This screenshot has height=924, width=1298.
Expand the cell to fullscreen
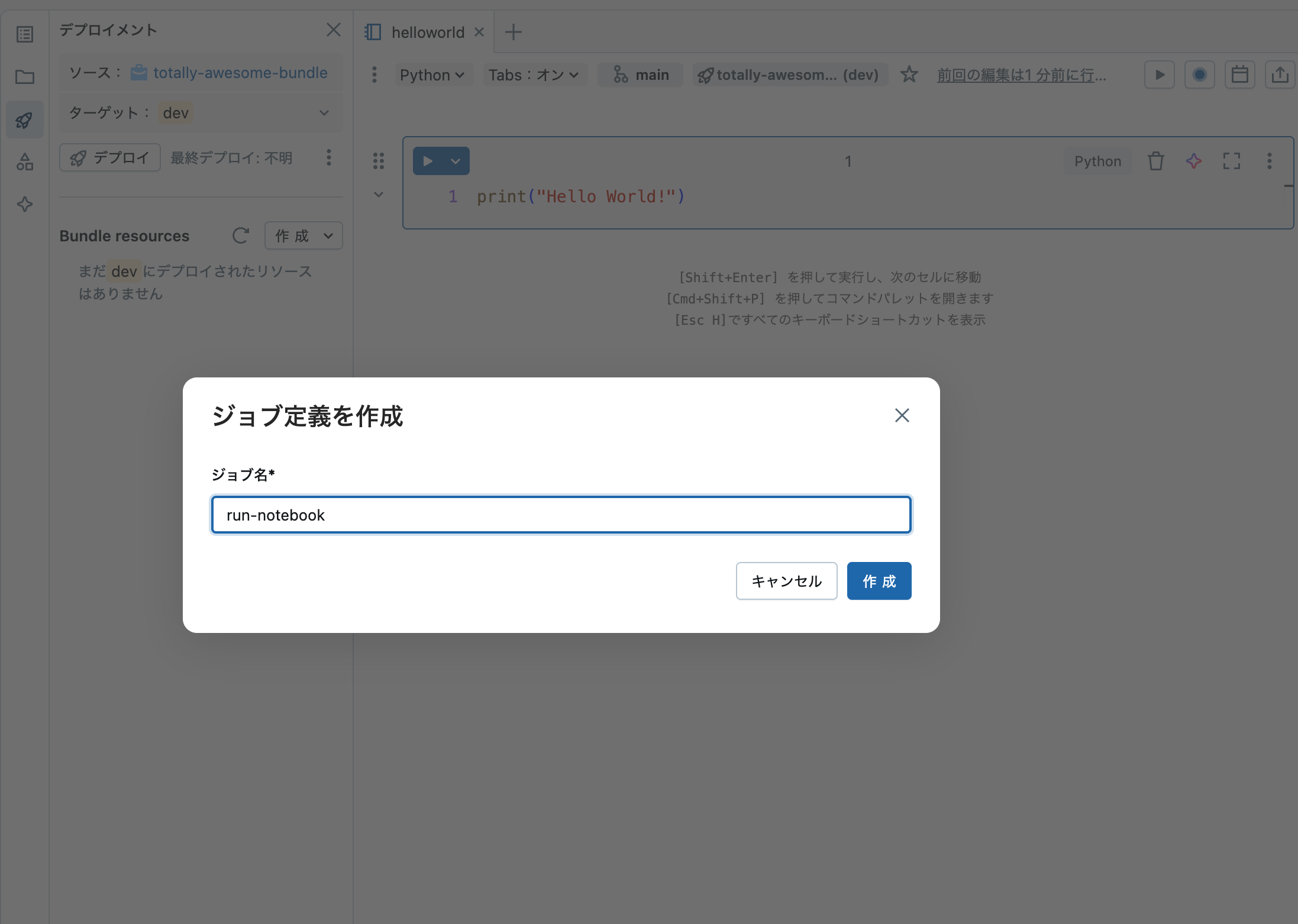pyautogui.click(x=1232, y=160)
